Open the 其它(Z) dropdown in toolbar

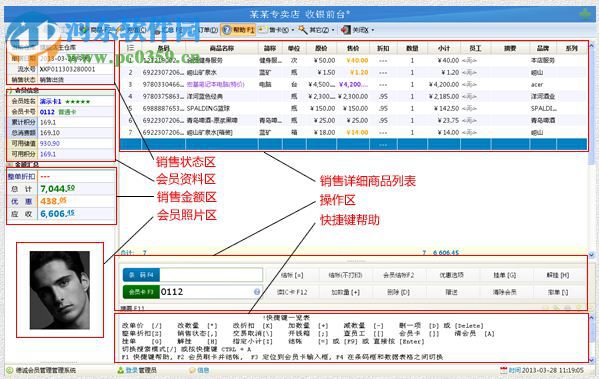[333, 30]
